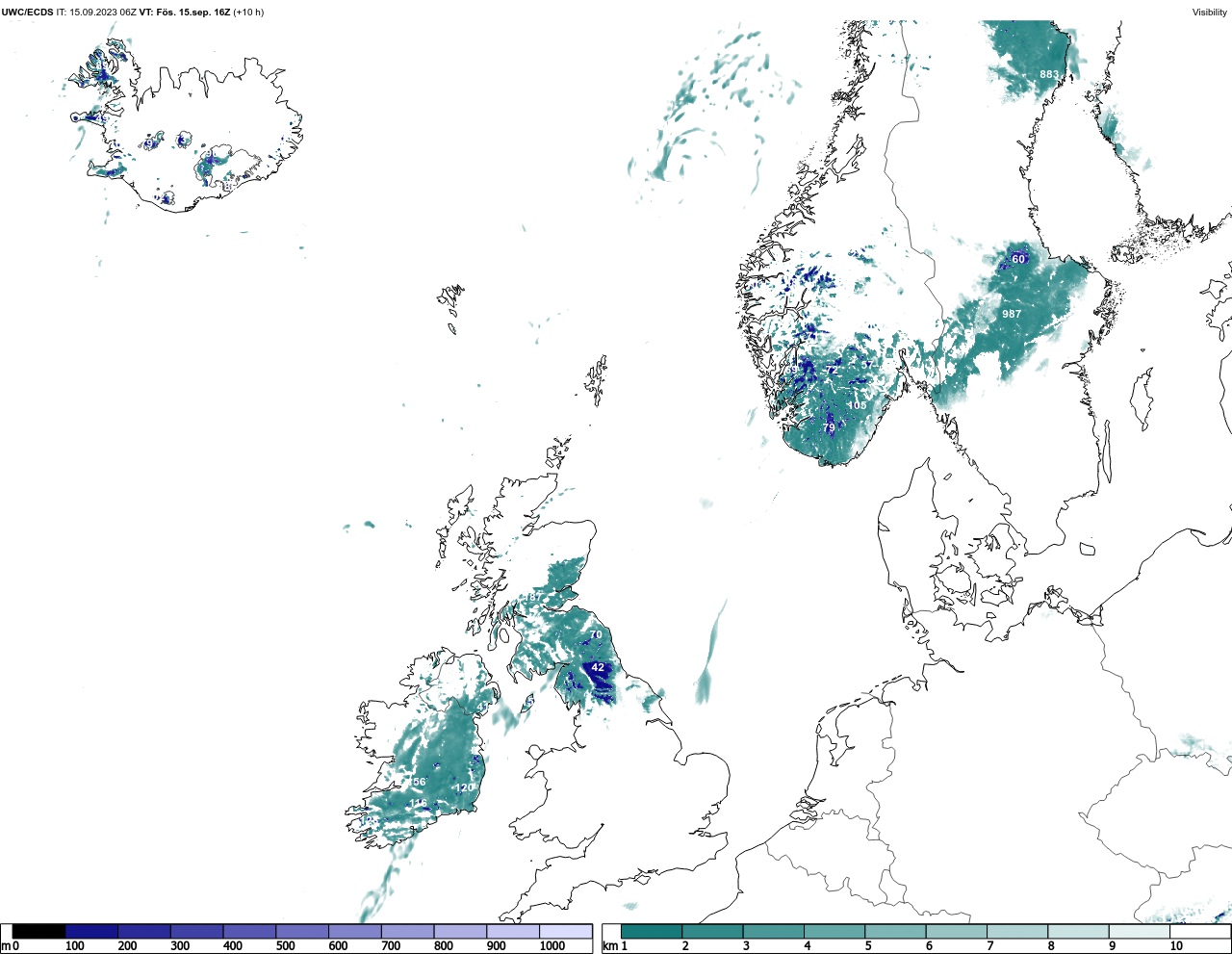The height and width of the screenshot is (954, 1232).
Task: Click the '883' value in northern Sweden
Action: click(x=1049, y=75)
